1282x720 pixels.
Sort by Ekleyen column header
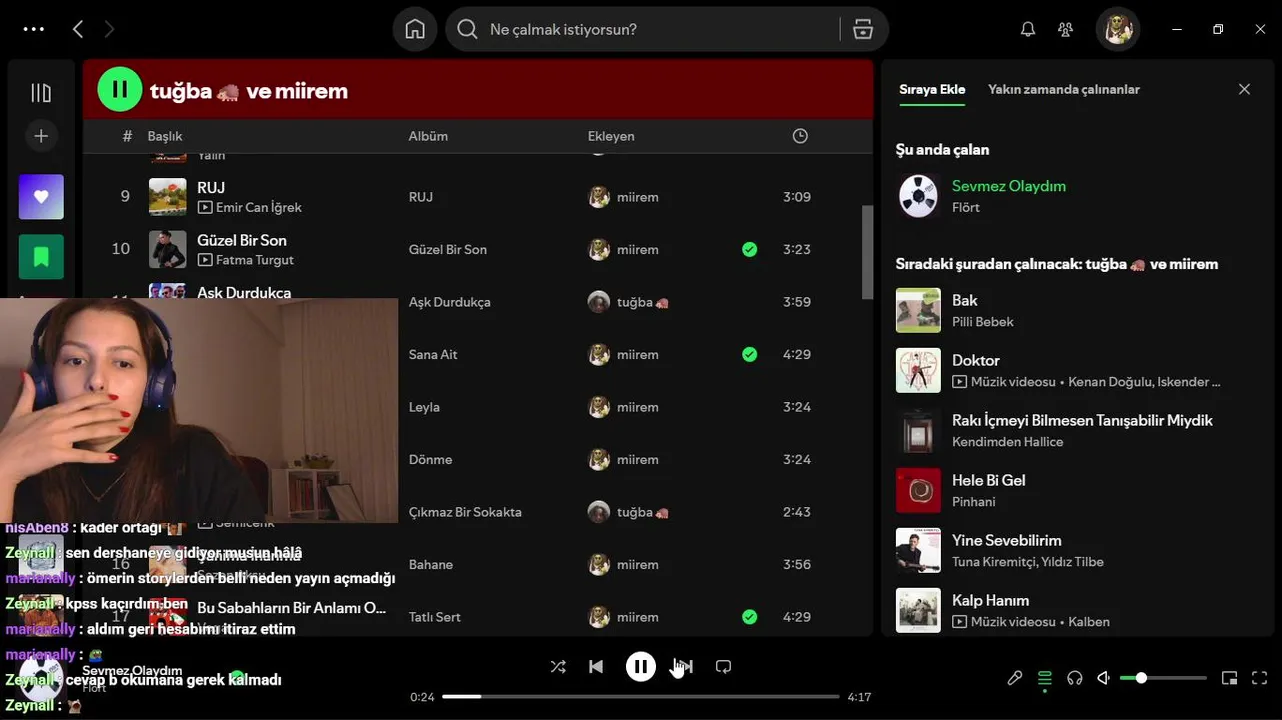(611, 136)
